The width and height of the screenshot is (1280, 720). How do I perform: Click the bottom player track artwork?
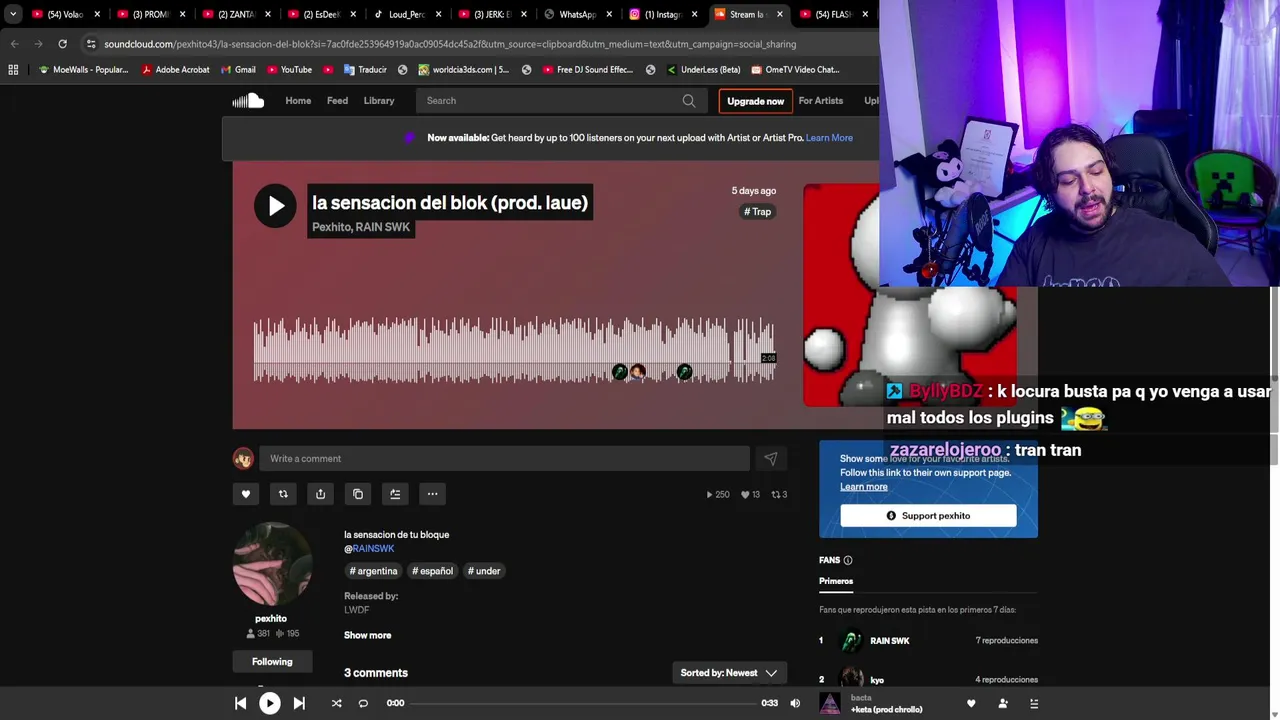point(830,704)
